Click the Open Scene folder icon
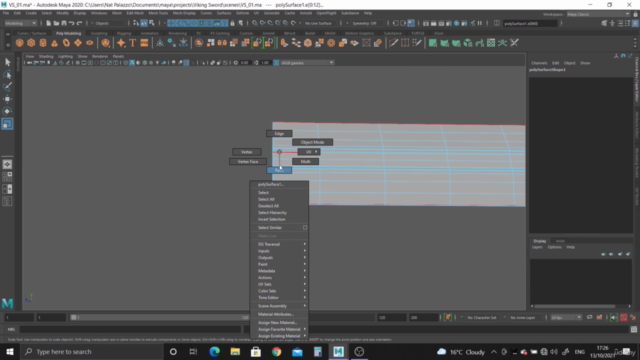 56,23
